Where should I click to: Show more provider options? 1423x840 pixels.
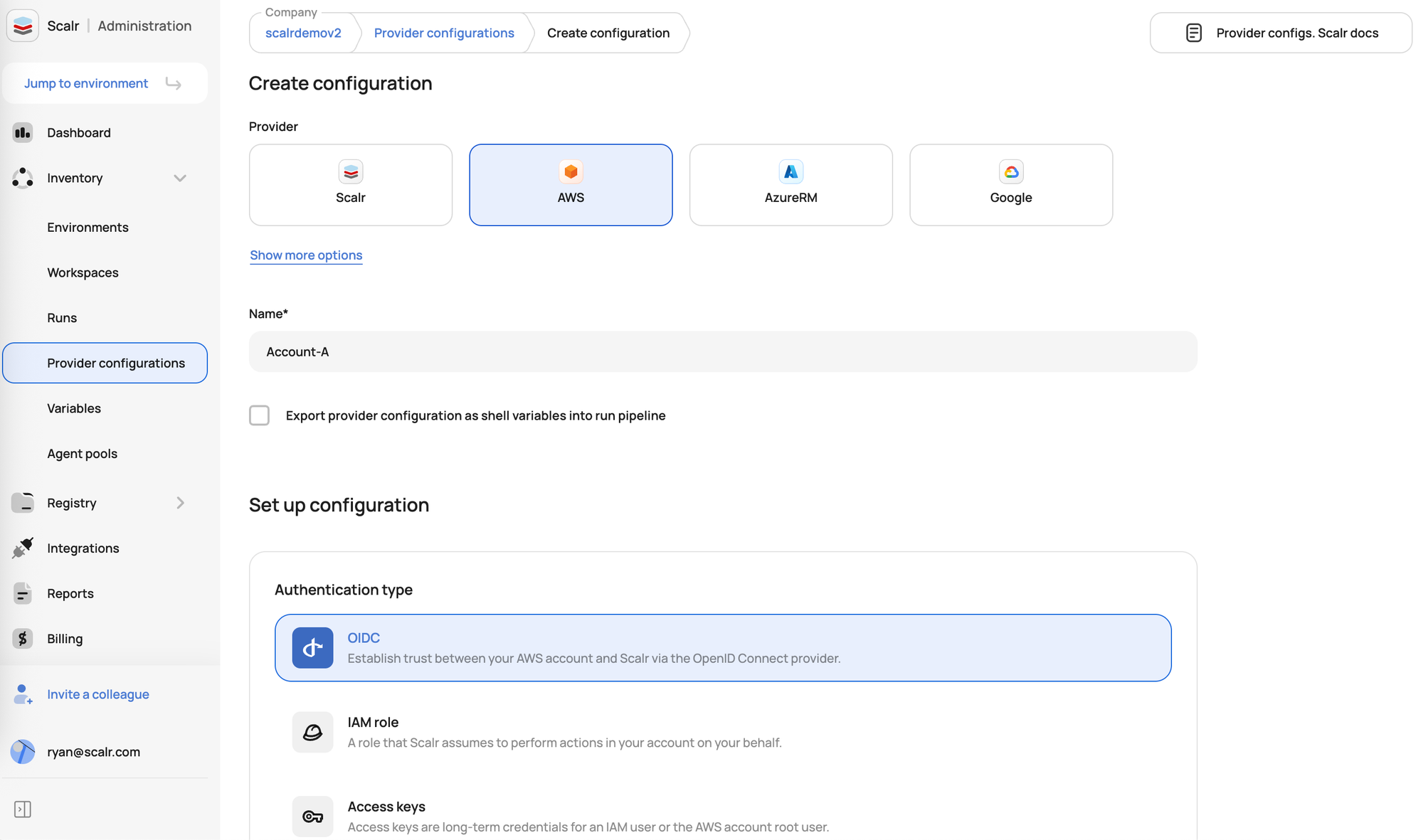click(x=306, y=255)
